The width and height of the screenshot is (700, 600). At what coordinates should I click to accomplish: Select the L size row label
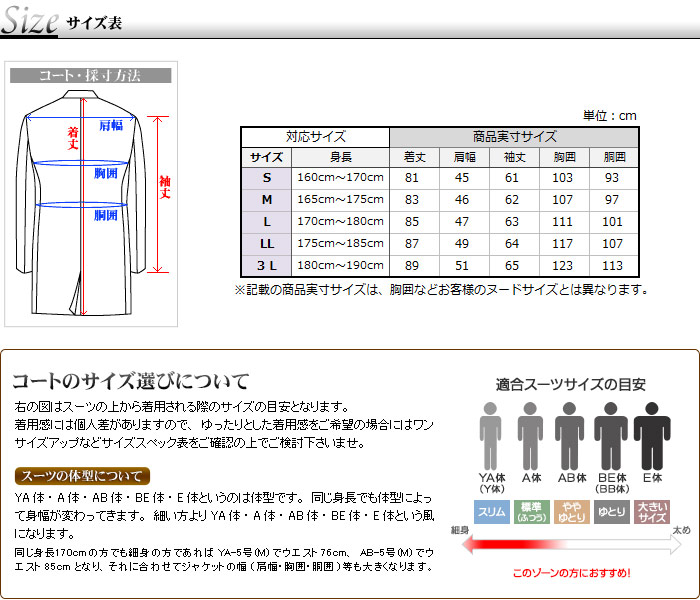(267, 221)
